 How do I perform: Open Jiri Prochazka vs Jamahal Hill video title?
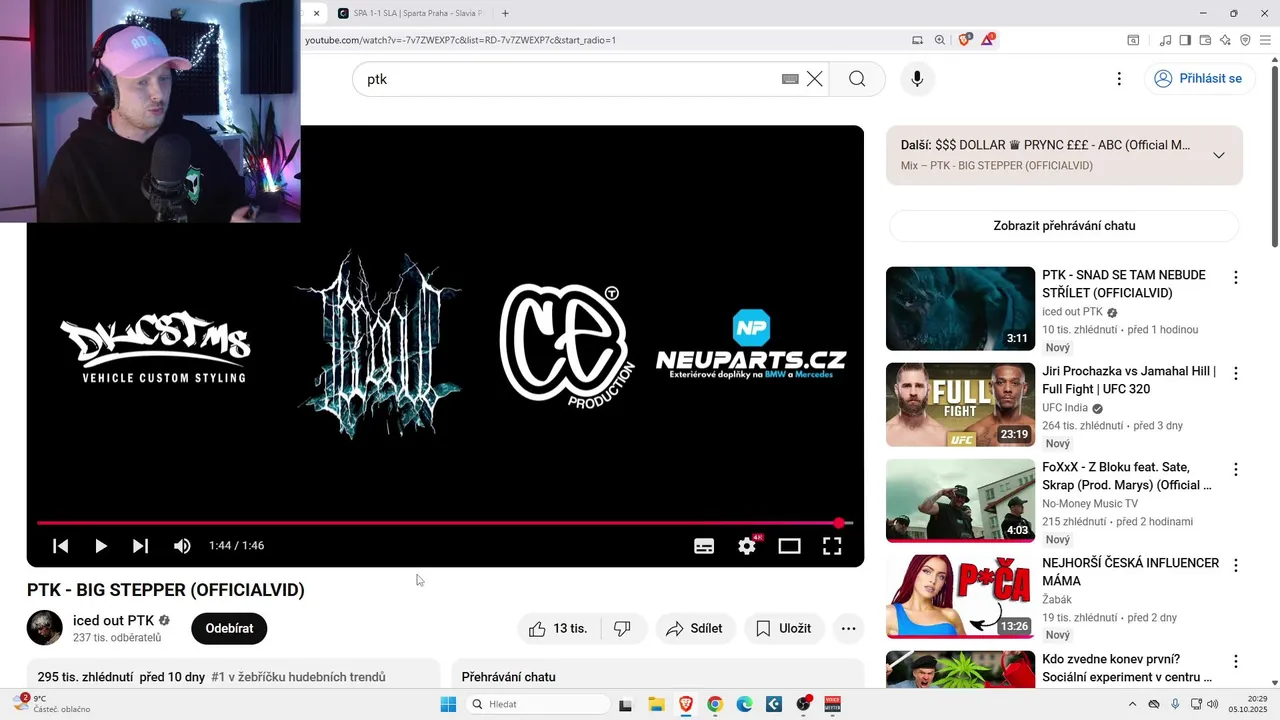click(x=1129, y=380)
